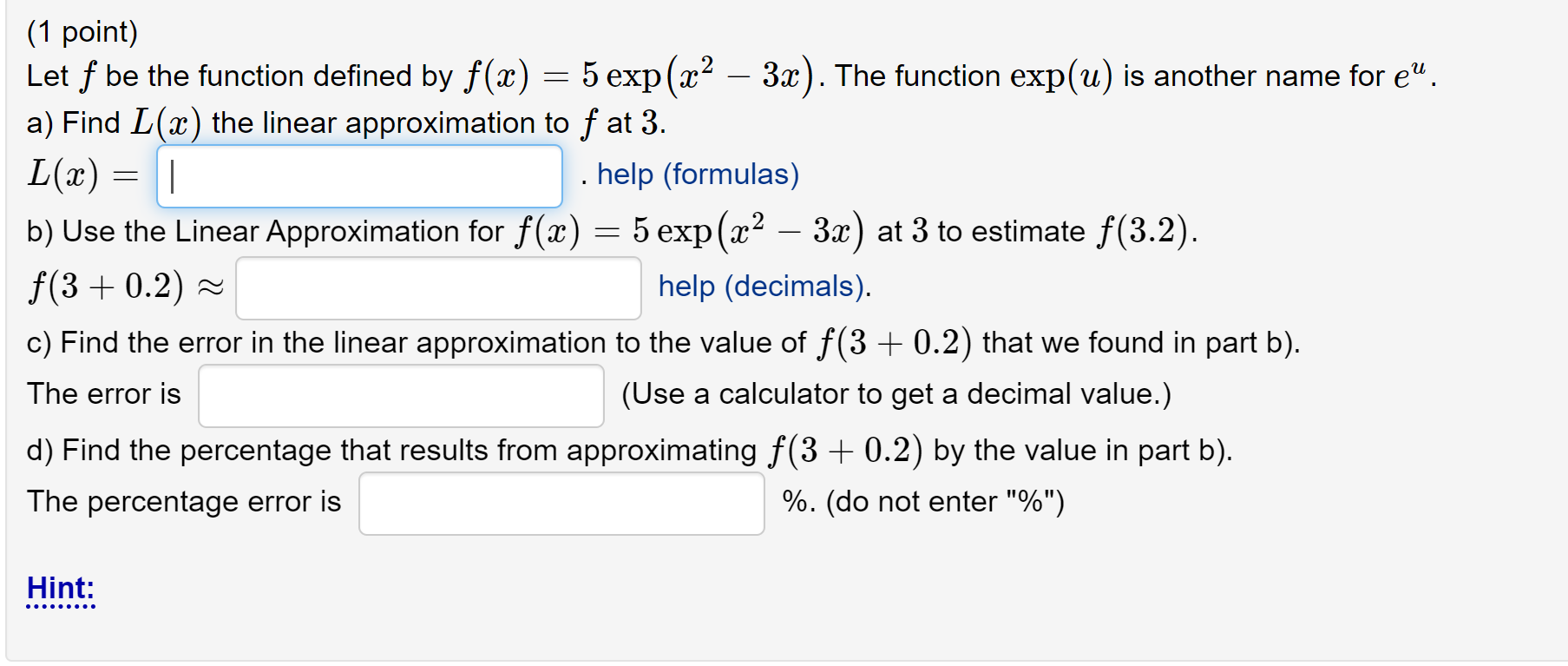The width and height of the screenshot is (1568, 666).
Task: Click the blank next to 'The error is'
Action: click(400, 395)
